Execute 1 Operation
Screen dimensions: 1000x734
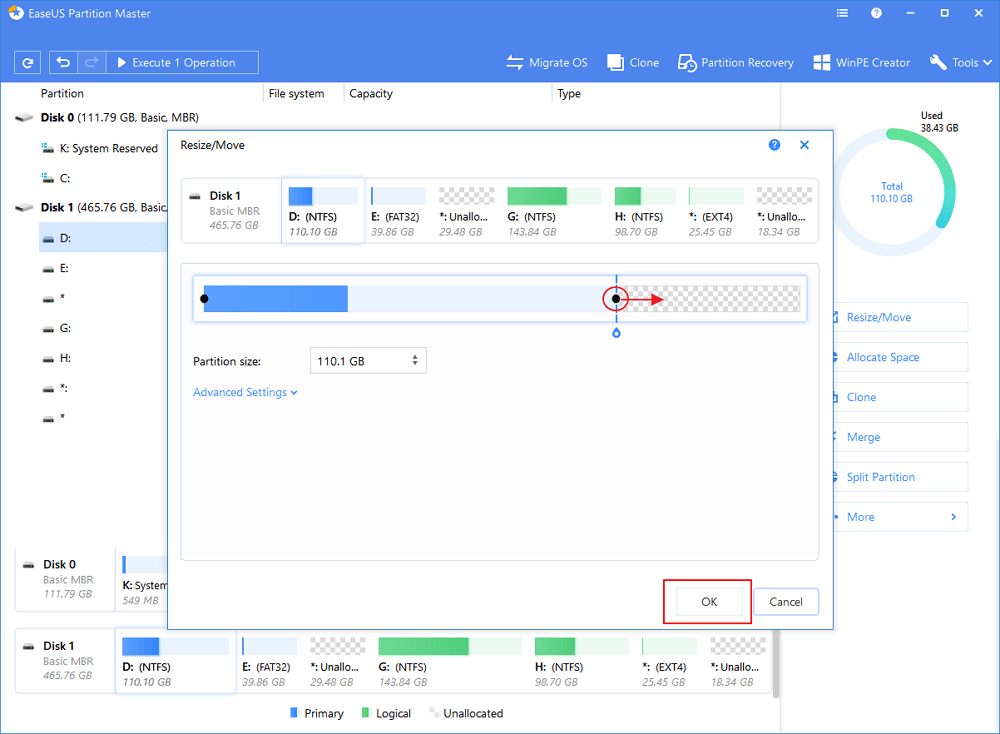click(x=182, y=62)
